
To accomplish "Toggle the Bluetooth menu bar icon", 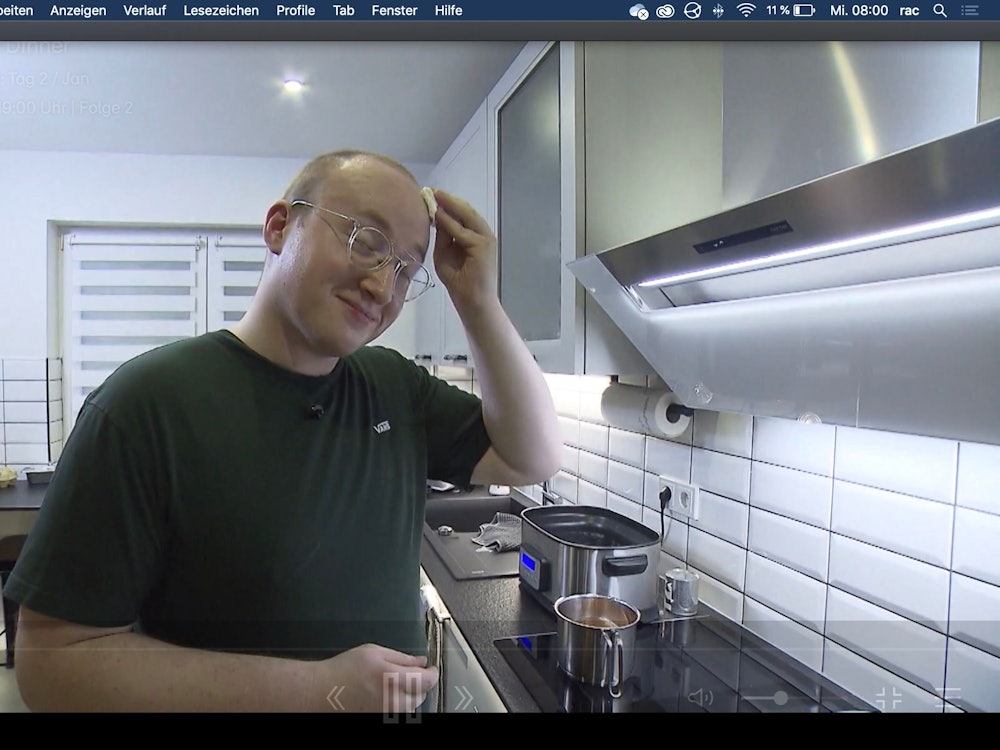I will [x=718, y=10].
